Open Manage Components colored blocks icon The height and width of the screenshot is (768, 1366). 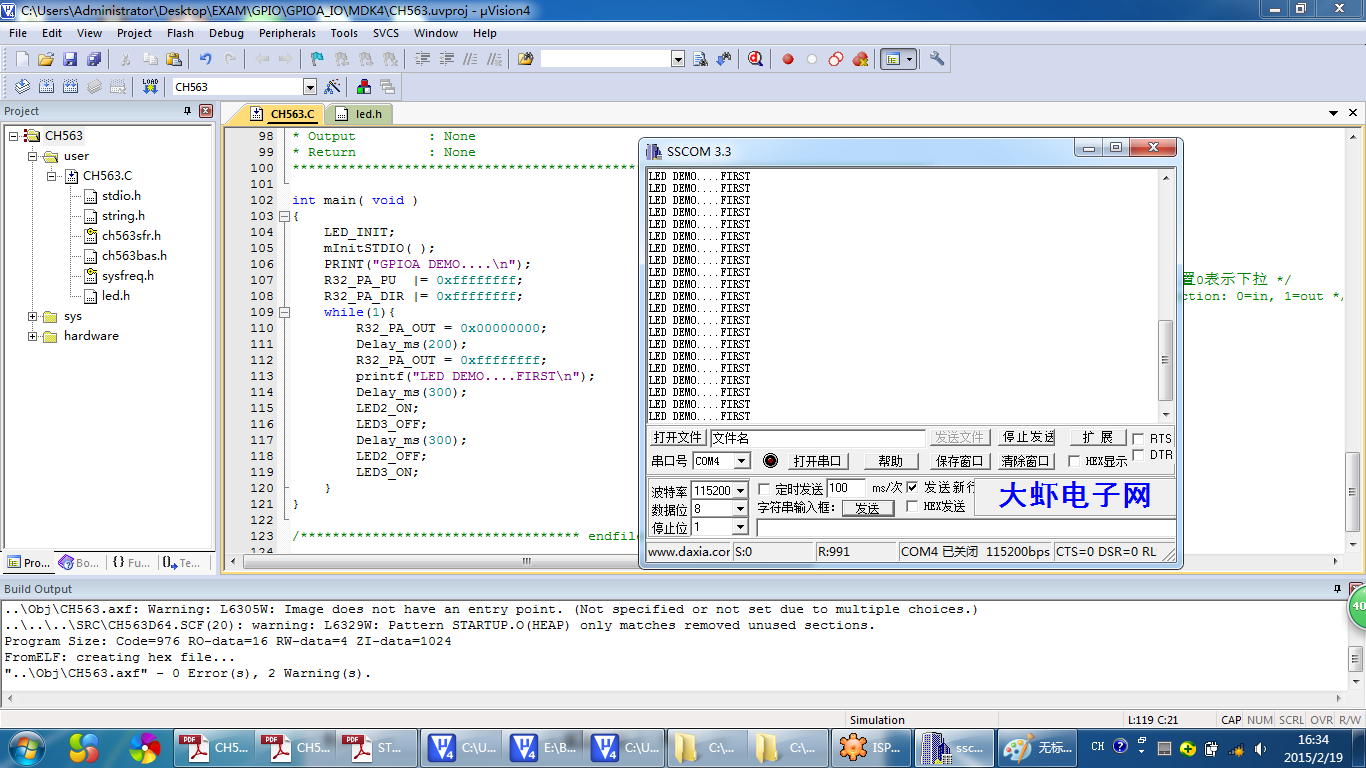tap(364, 87)
